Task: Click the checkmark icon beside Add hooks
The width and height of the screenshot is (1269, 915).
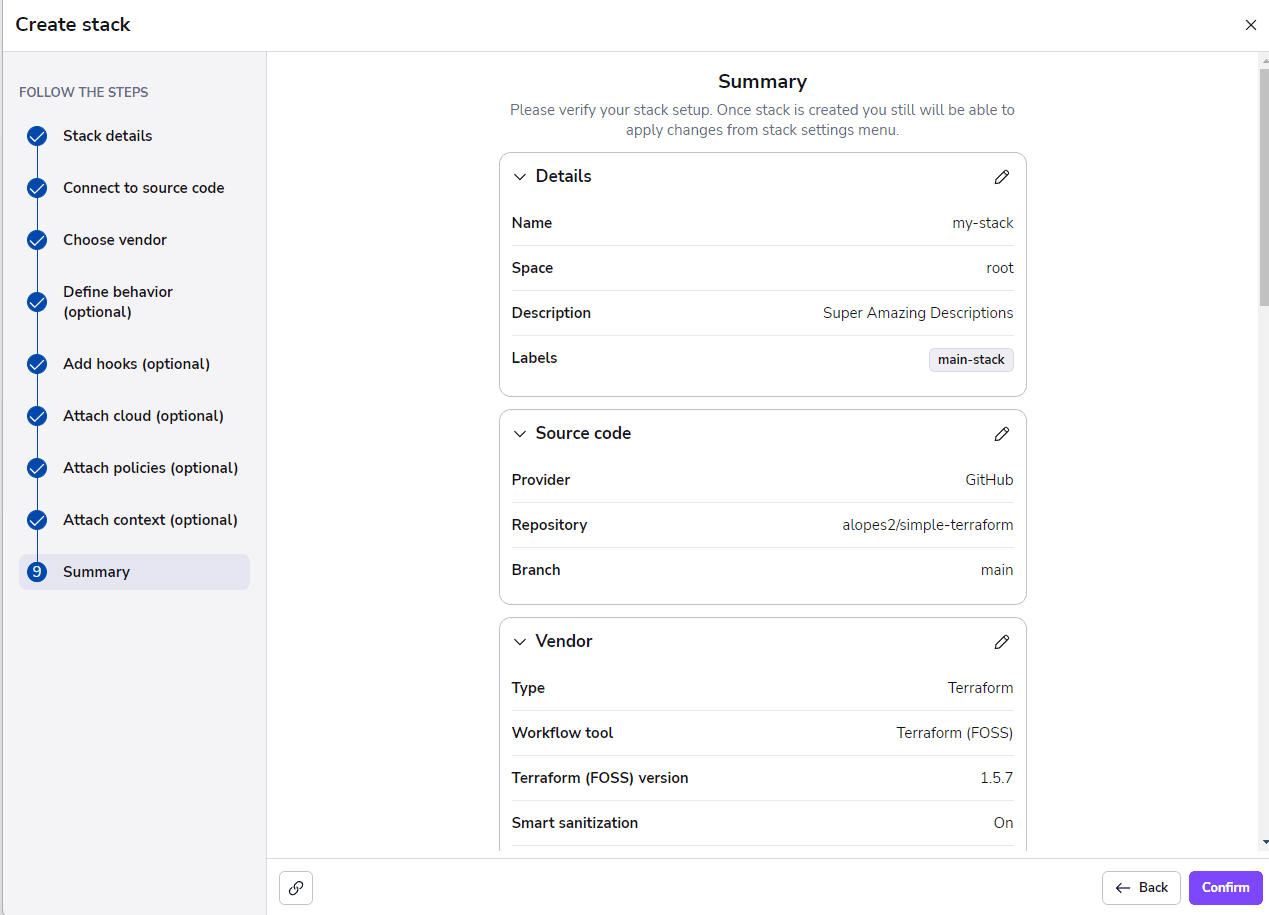Action: coord(36,364)
